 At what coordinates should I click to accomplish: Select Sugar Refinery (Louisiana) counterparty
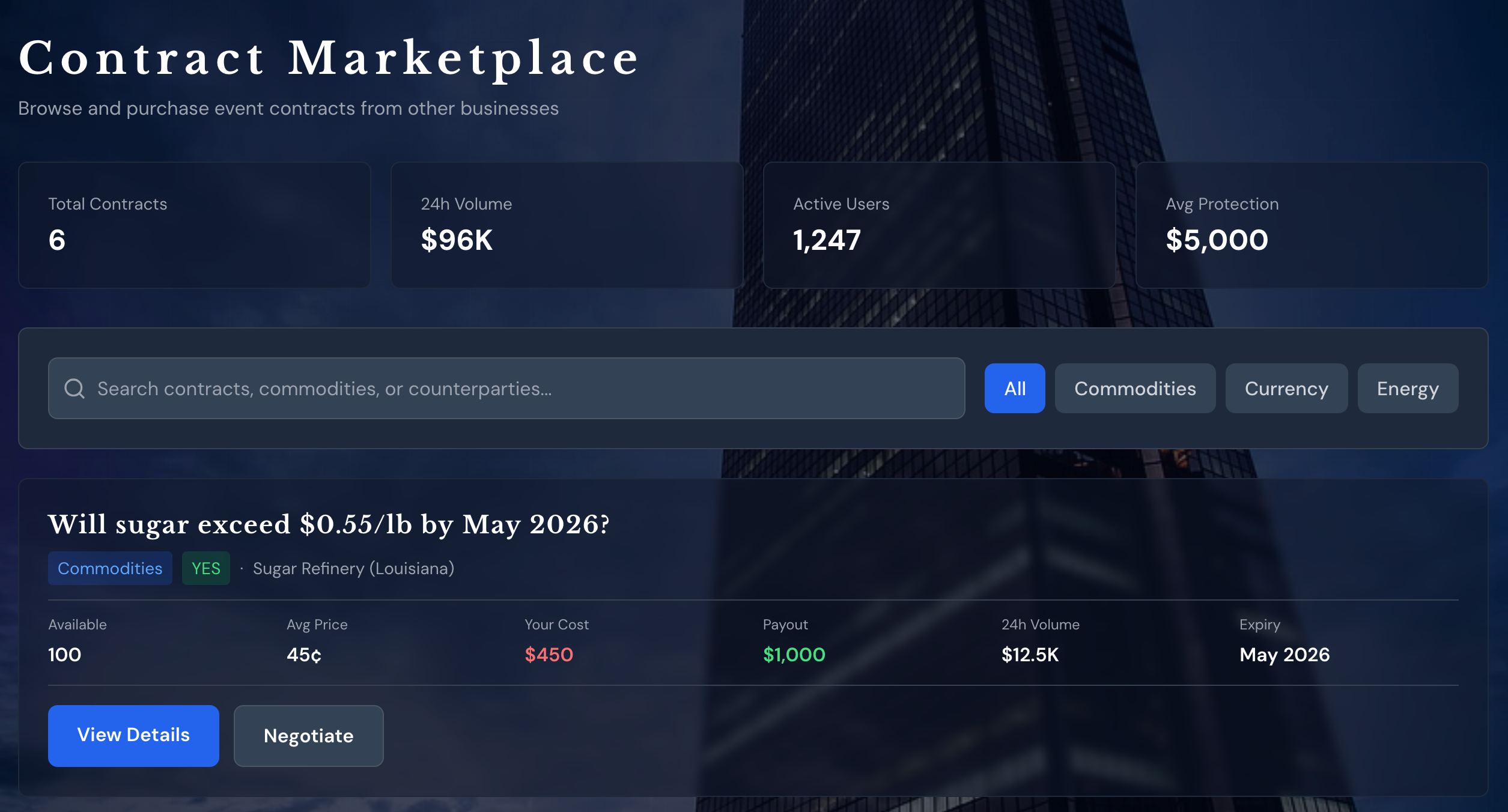click(x=353, y=568)
